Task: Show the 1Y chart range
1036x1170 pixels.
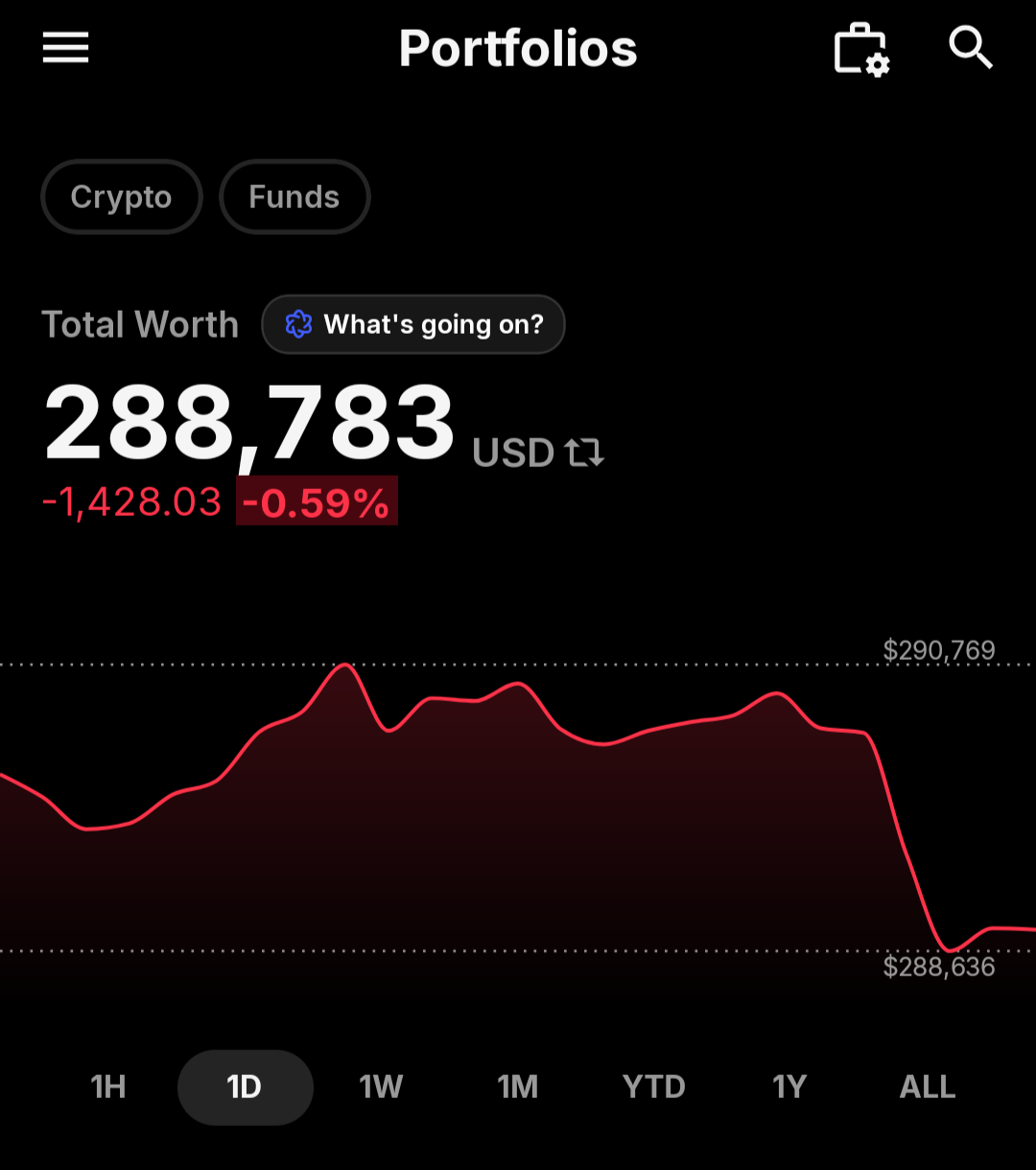Action: [x=789, y=1087]
